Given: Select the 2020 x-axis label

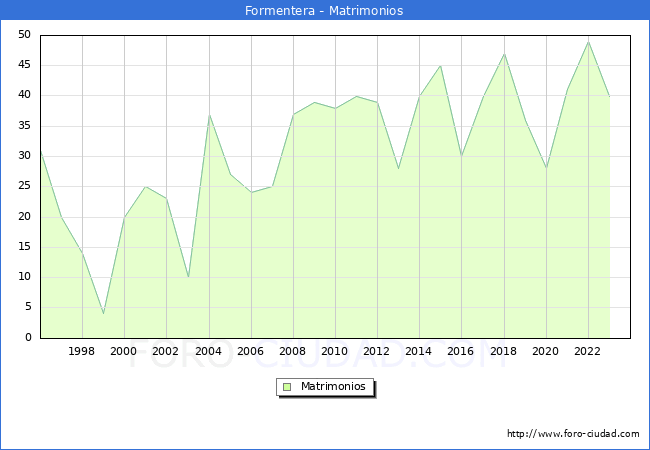Looking at the screenshot, I should click(x=546, y=351).
